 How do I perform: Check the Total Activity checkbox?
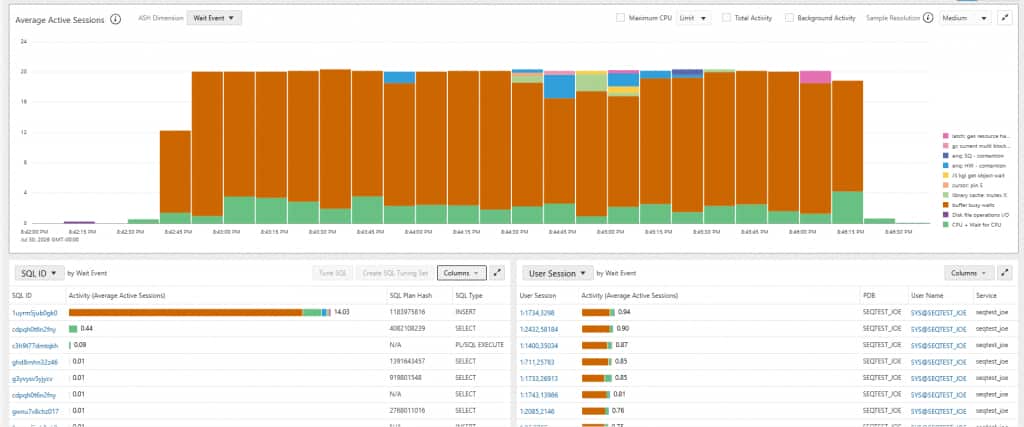pos(726,18)
